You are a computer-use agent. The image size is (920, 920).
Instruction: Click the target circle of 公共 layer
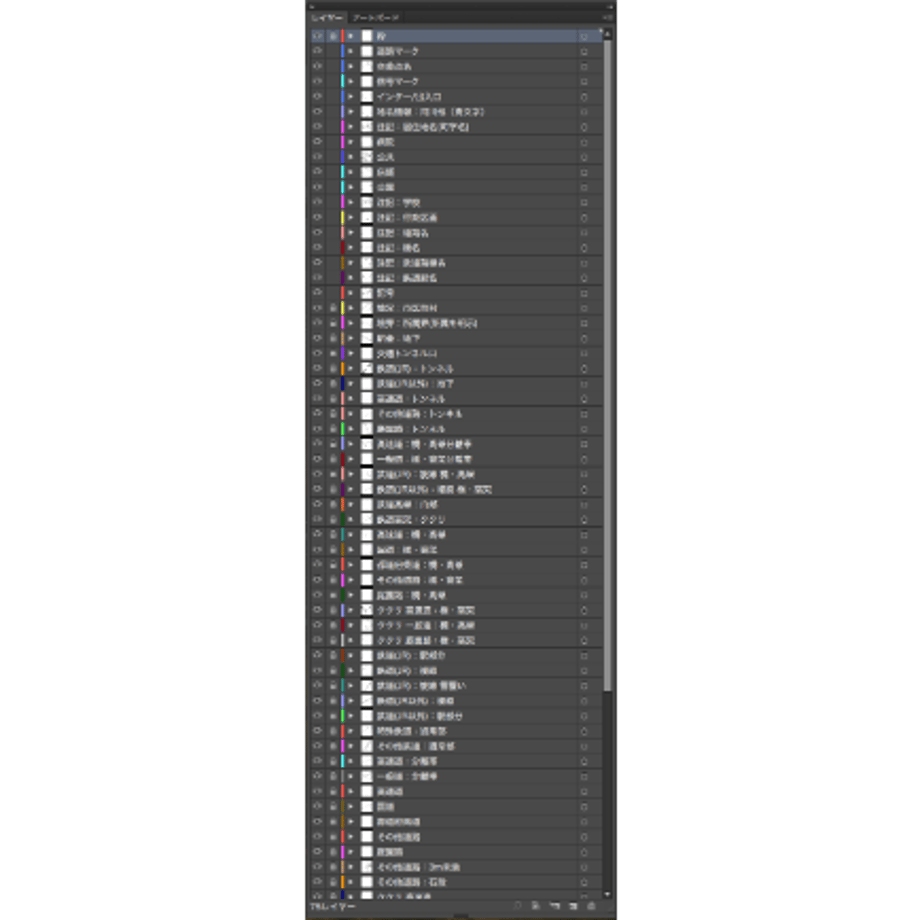[x=584, y=157]
